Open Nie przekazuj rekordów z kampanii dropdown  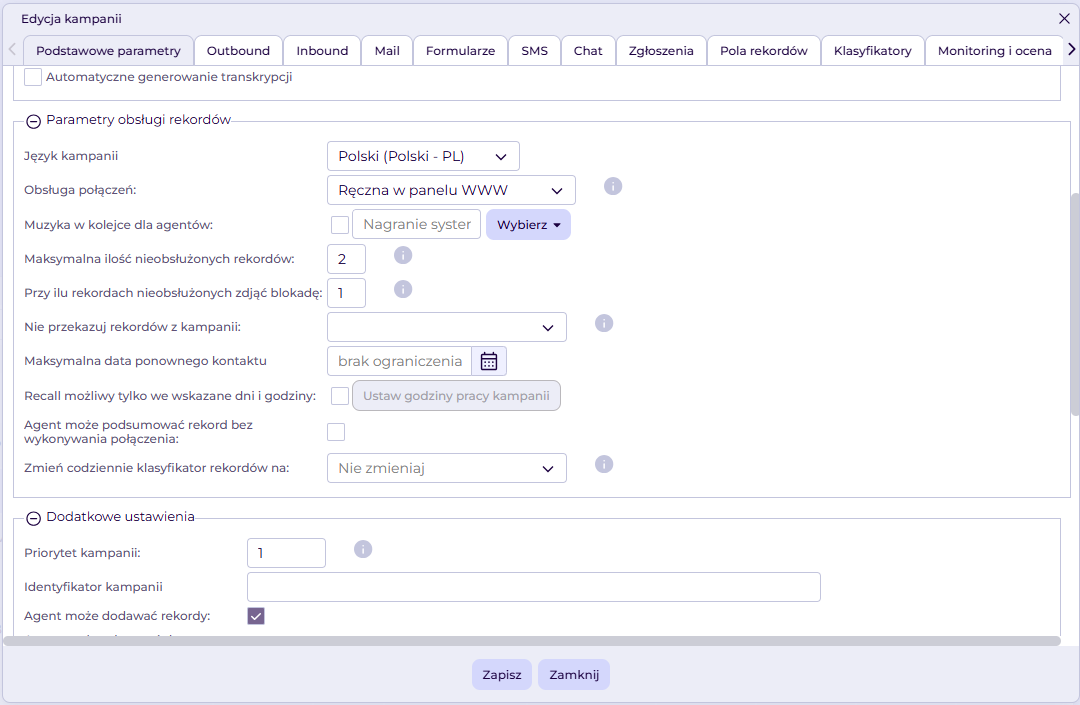[x=447, y=327]
